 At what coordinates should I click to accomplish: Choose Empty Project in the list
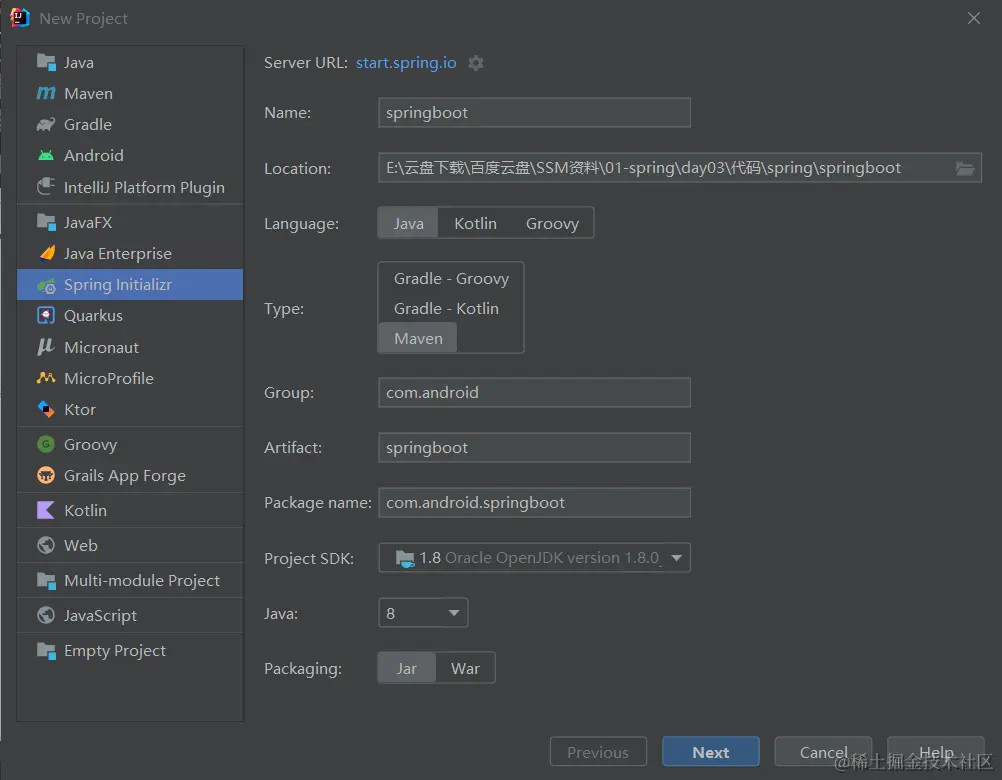130,650
